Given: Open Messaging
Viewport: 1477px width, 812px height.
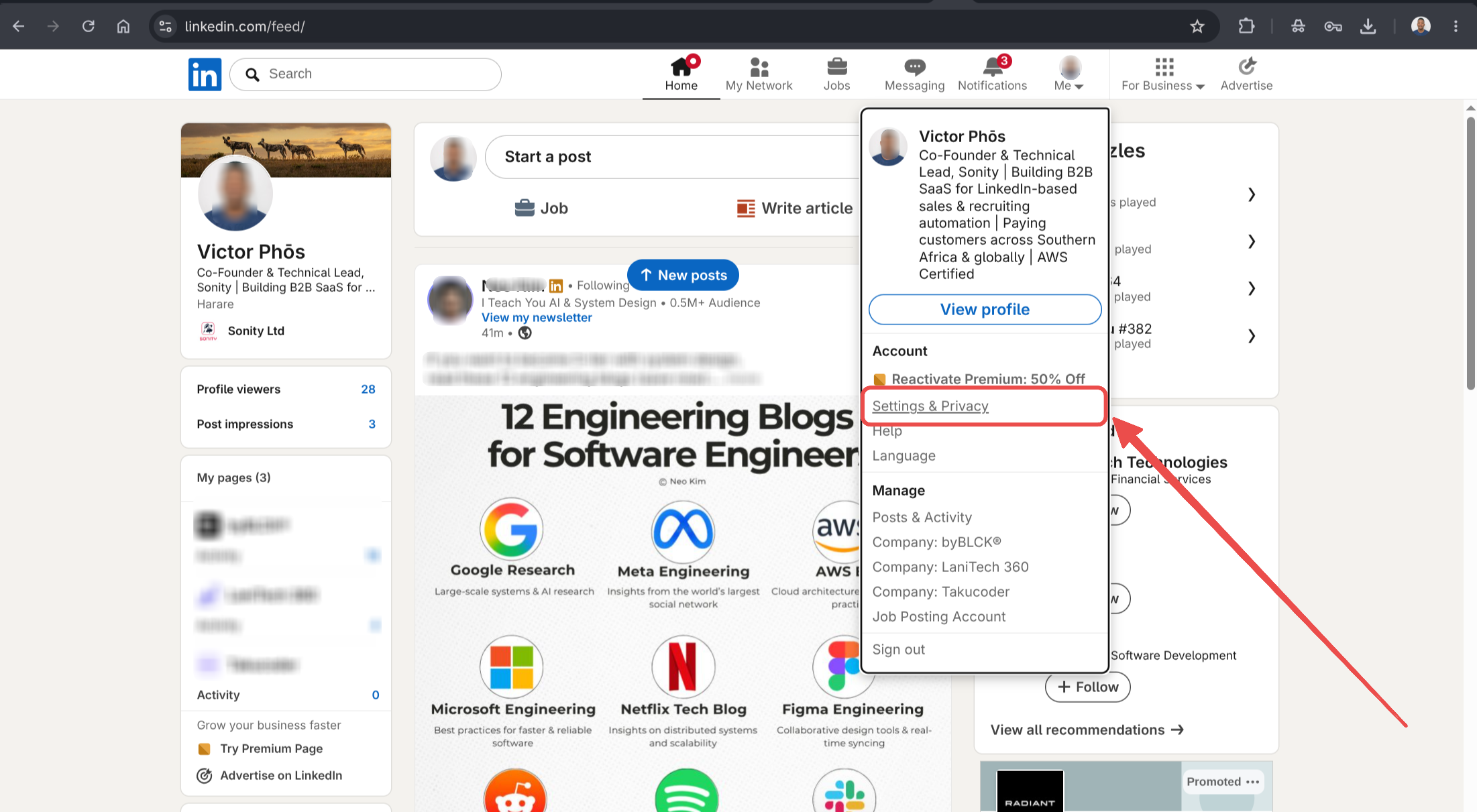Looking at the screenshot, I should click(x=914, y=74).
